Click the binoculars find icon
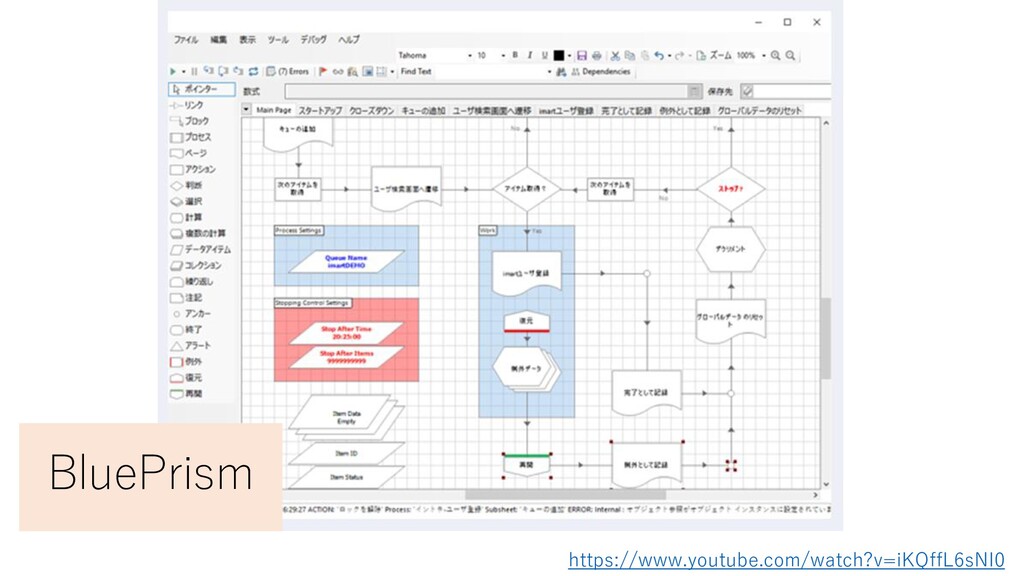 [x=560, y=72]
